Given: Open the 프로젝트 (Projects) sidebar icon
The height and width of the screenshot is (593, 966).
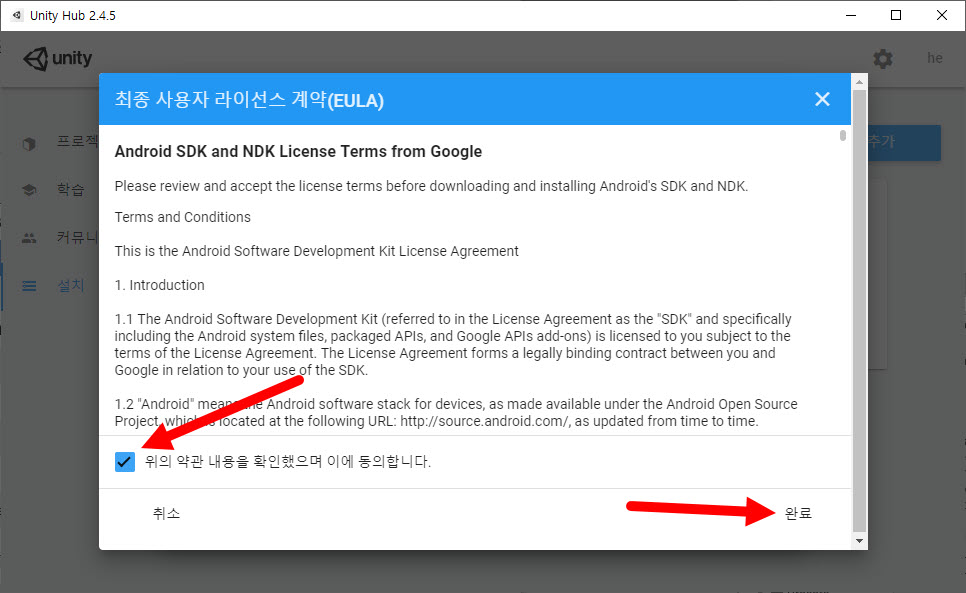Looking at the screenshot, I should [x=29, y=143].
